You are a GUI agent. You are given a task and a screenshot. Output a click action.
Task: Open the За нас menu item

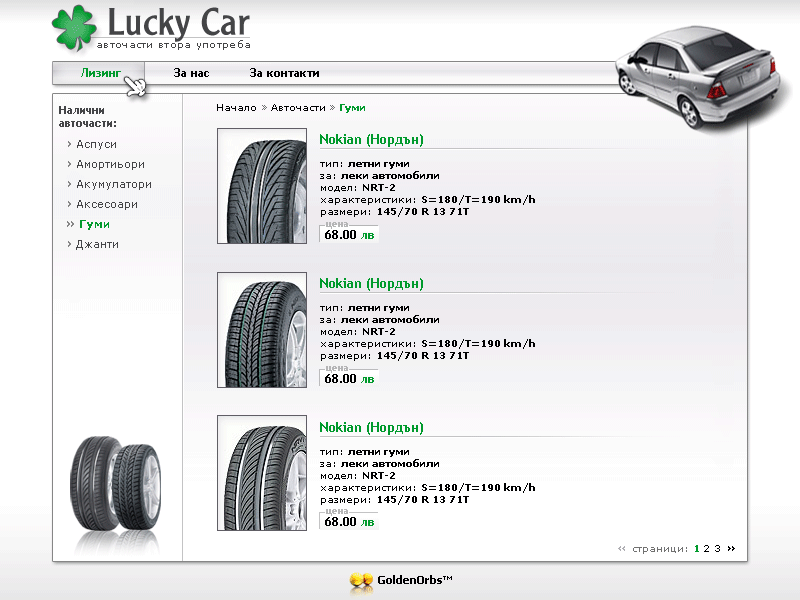pyautogui.click(x=191, y=73)
